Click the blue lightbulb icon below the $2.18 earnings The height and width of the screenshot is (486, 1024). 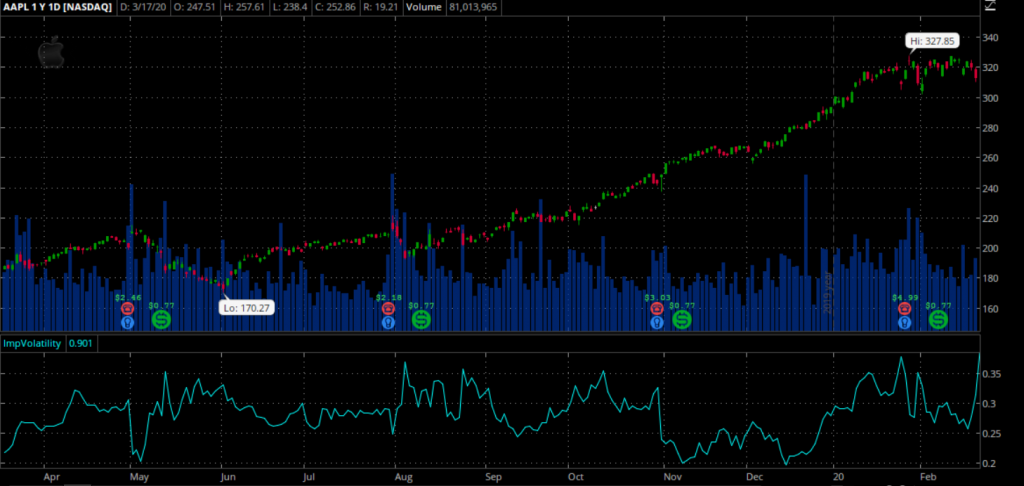point(389,322)
